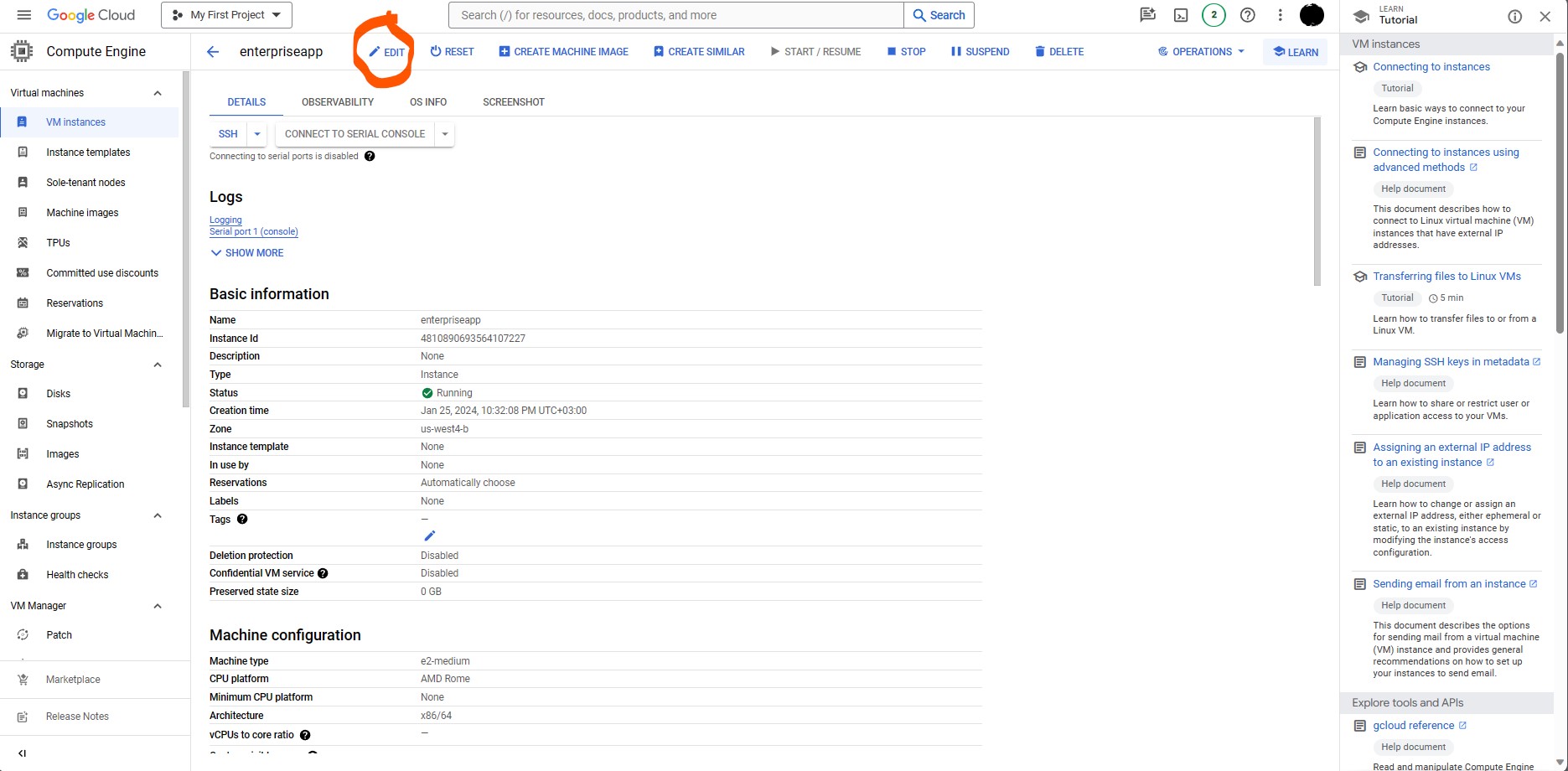Click the user account avatar
Viewport: 1568px width, 771px height.
click(x=1312, y=15)
